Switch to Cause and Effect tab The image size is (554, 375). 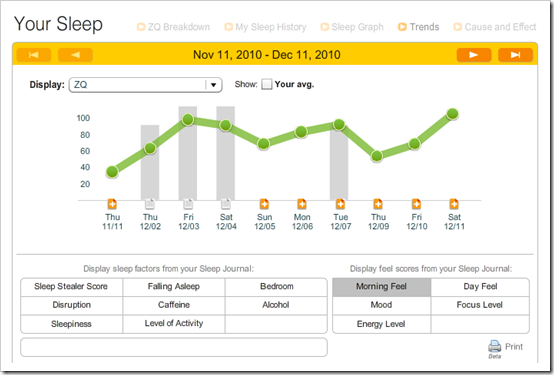pyautogui.click(x=495, y=27)
